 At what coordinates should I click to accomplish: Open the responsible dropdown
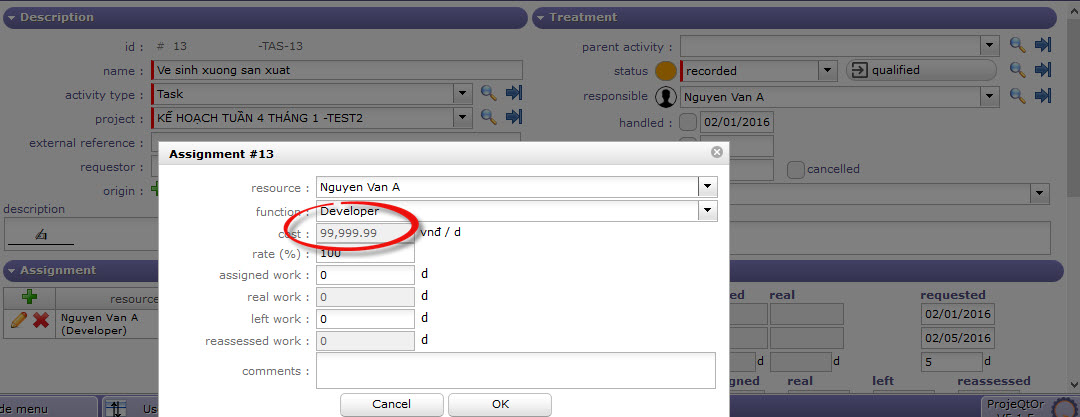pyautogui.click(x=990, y=96)
